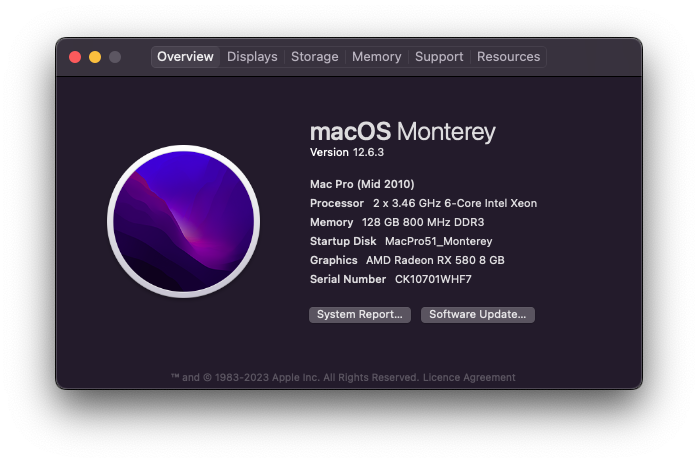Screen dimensions: 698x463
Task: Click the AMD Radeon RX 580 8 GB value
Action: pos(435,260)
